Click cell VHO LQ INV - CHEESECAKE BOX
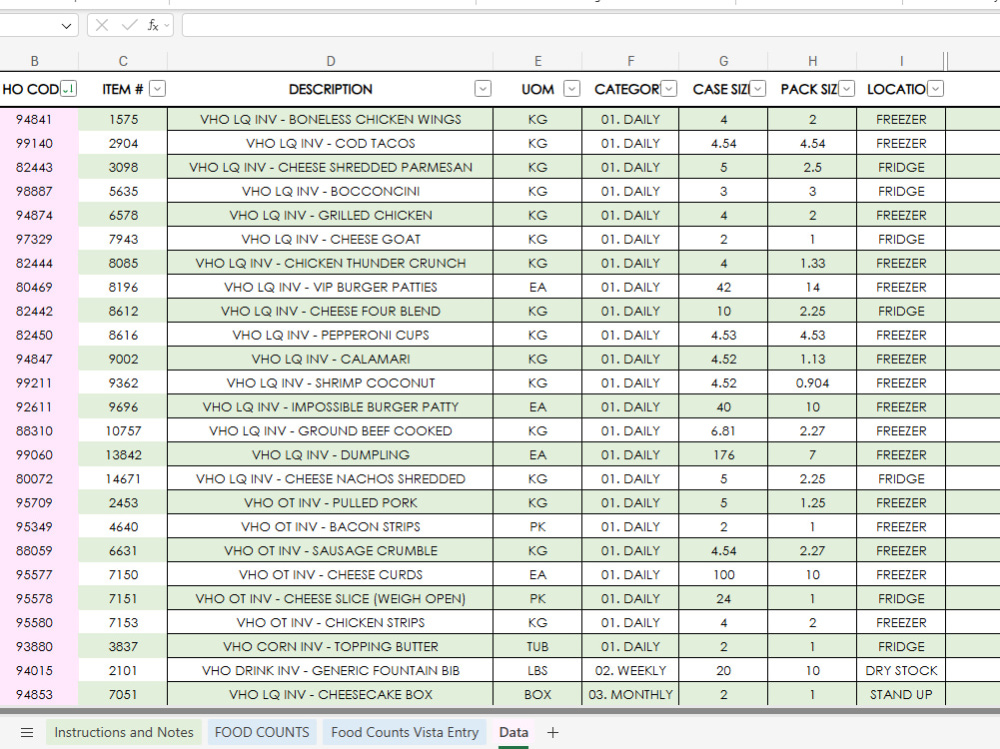The height and width of the screenshot is (749, 1000). [x=330, y=694]
